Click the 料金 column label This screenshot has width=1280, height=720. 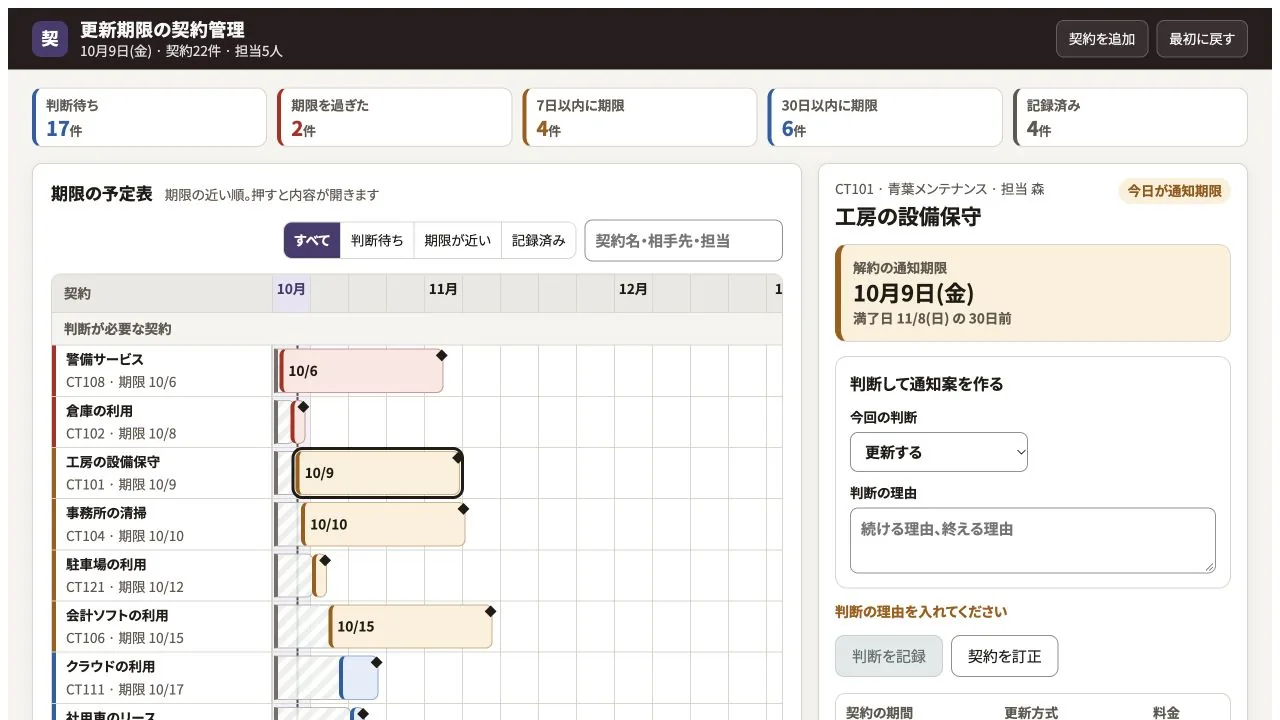1166,713
